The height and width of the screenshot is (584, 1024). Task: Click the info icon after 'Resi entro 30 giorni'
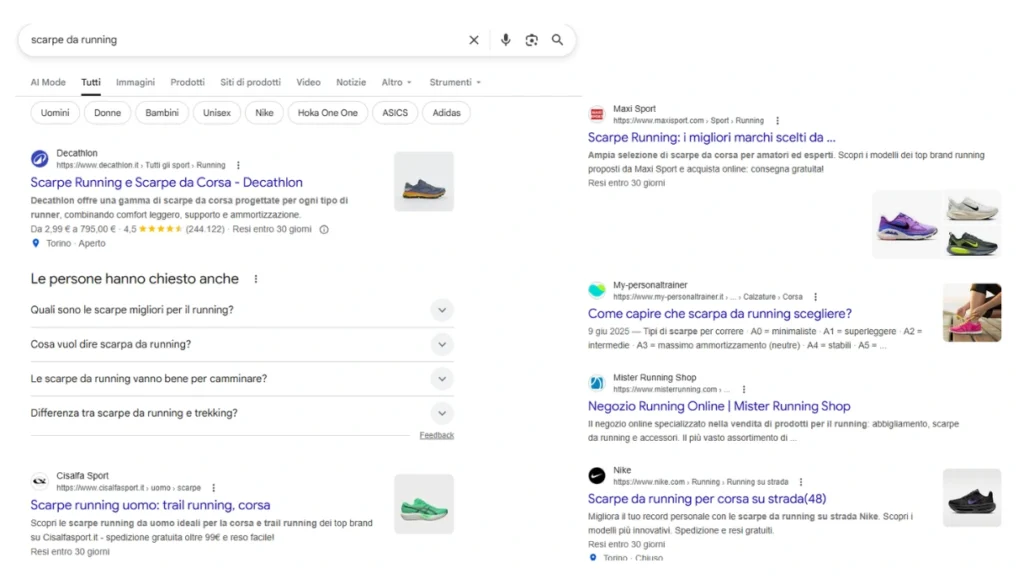[x=323, y=229]
